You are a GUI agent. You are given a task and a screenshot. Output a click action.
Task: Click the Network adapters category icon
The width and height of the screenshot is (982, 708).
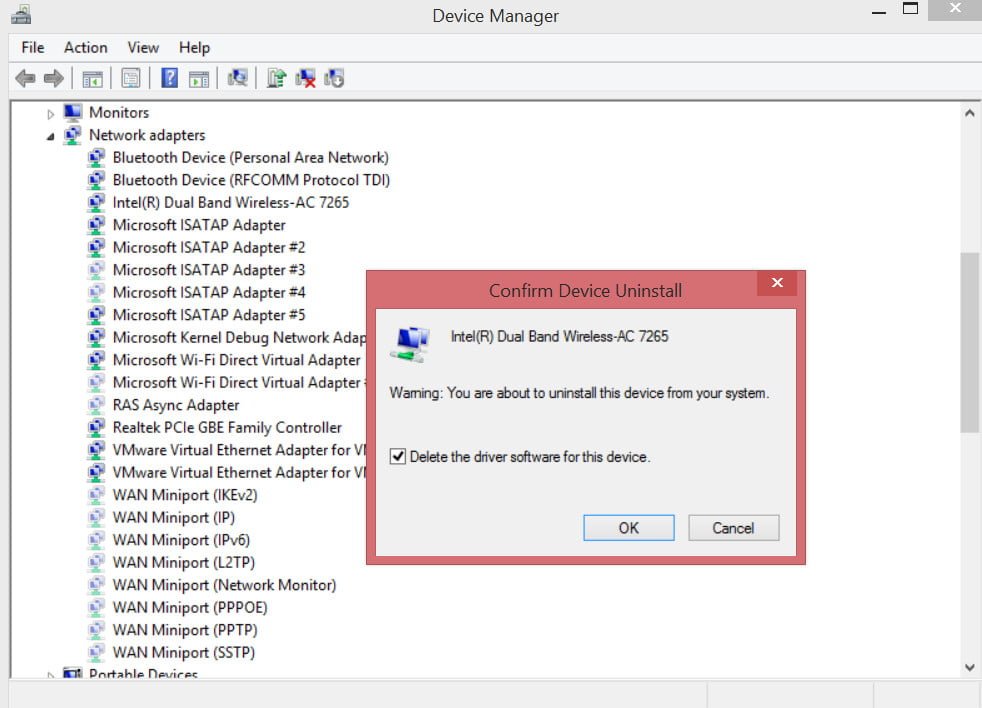pyautogui.click(x=73, y=135)
